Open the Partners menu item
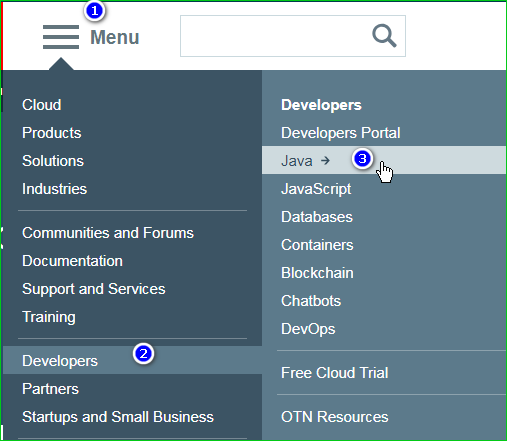This screenshot has width=507, height=441. point(51,389)
